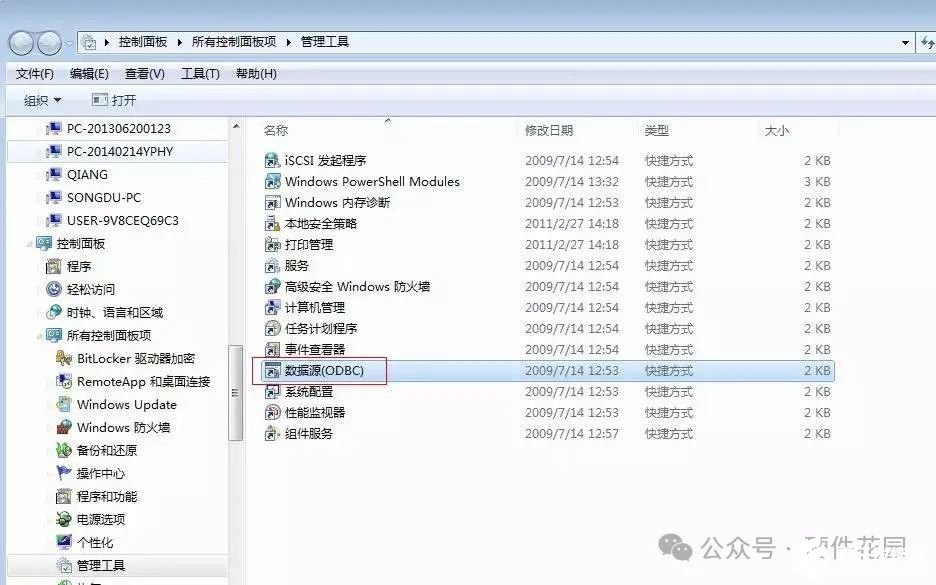Click the Back navigation button

(21, 42)
